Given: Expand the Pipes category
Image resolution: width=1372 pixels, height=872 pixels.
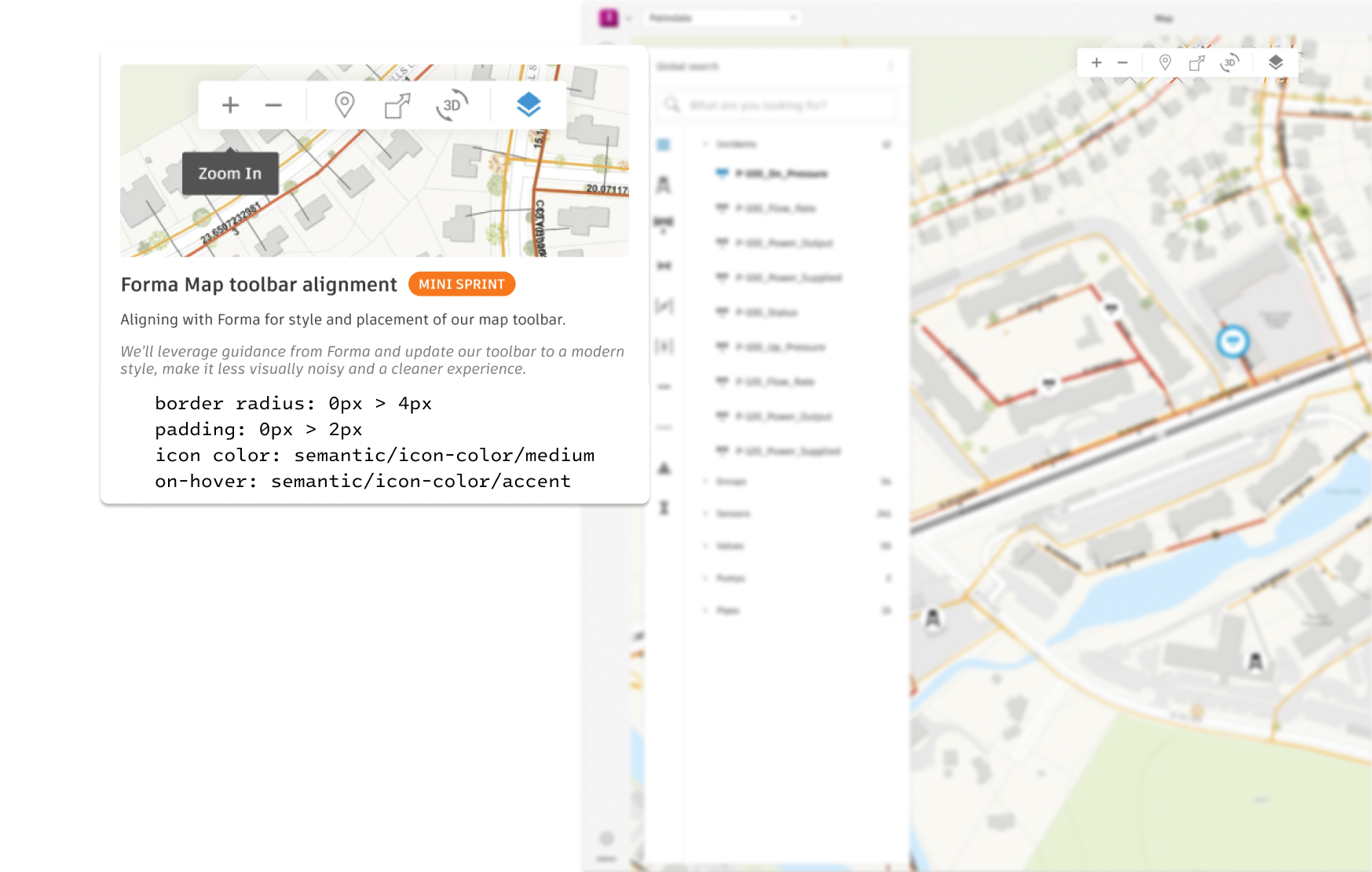Looking at the screenshot, I should point(705,610).
